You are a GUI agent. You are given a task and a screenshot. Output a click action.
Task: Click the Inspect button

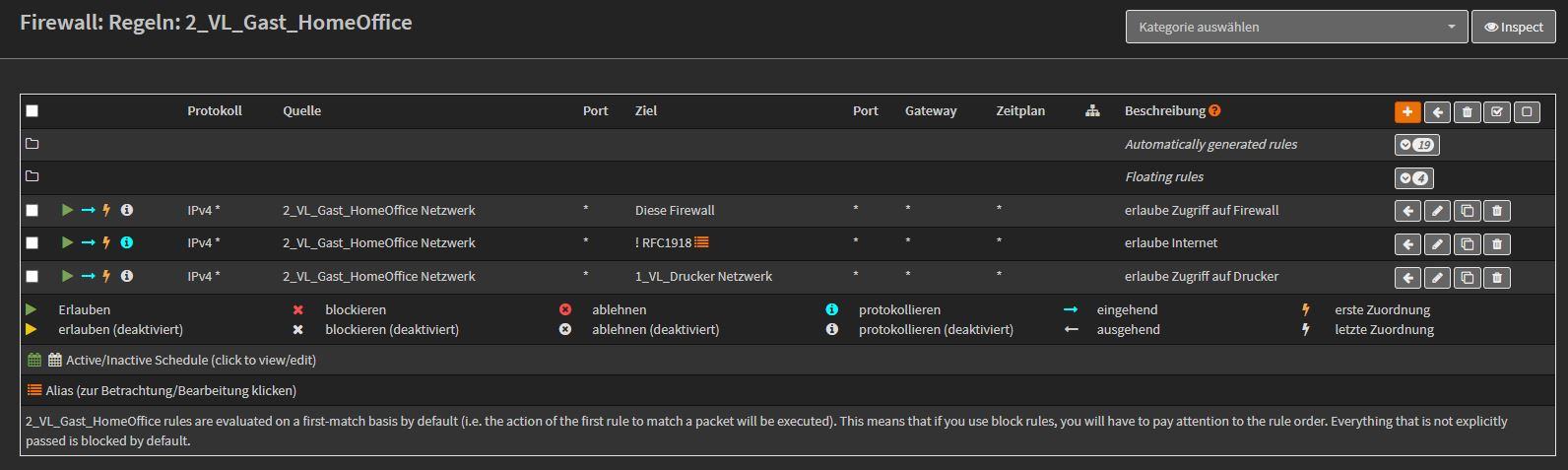coord(1513,28)
